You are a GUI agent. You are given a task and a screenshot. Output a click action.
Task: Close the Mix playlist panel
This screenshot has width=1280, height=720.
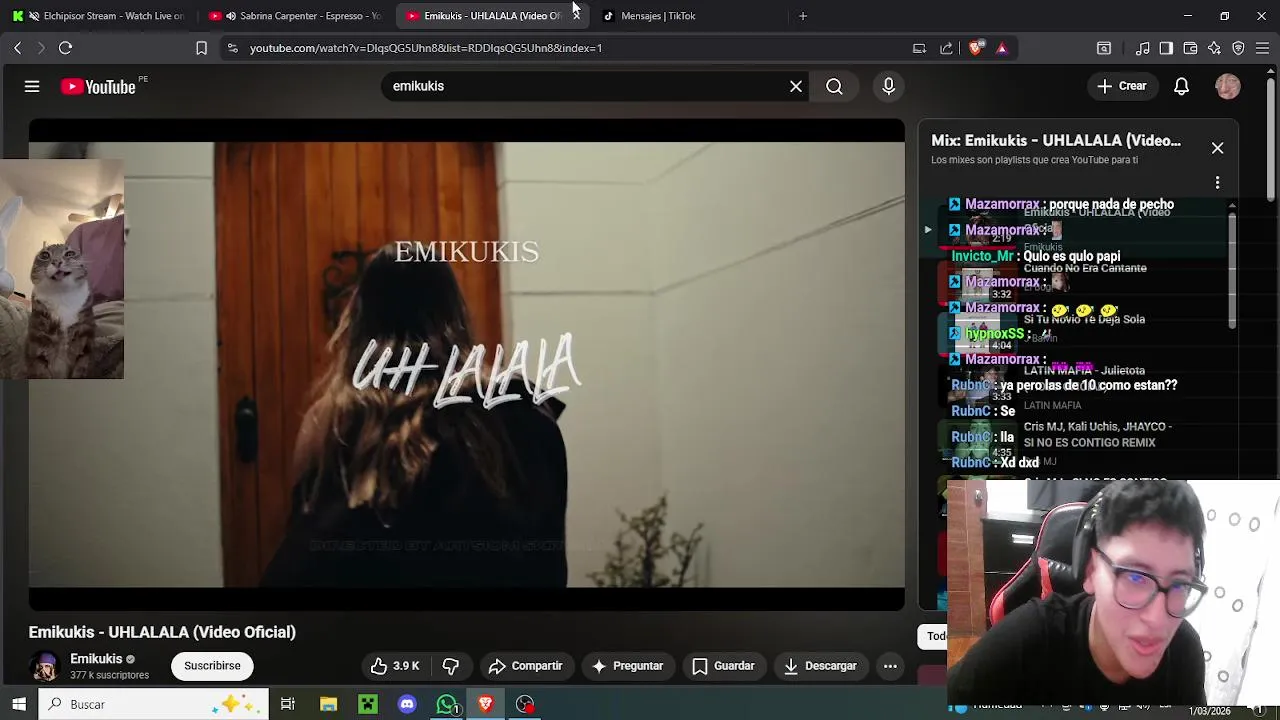[1217, 148]
